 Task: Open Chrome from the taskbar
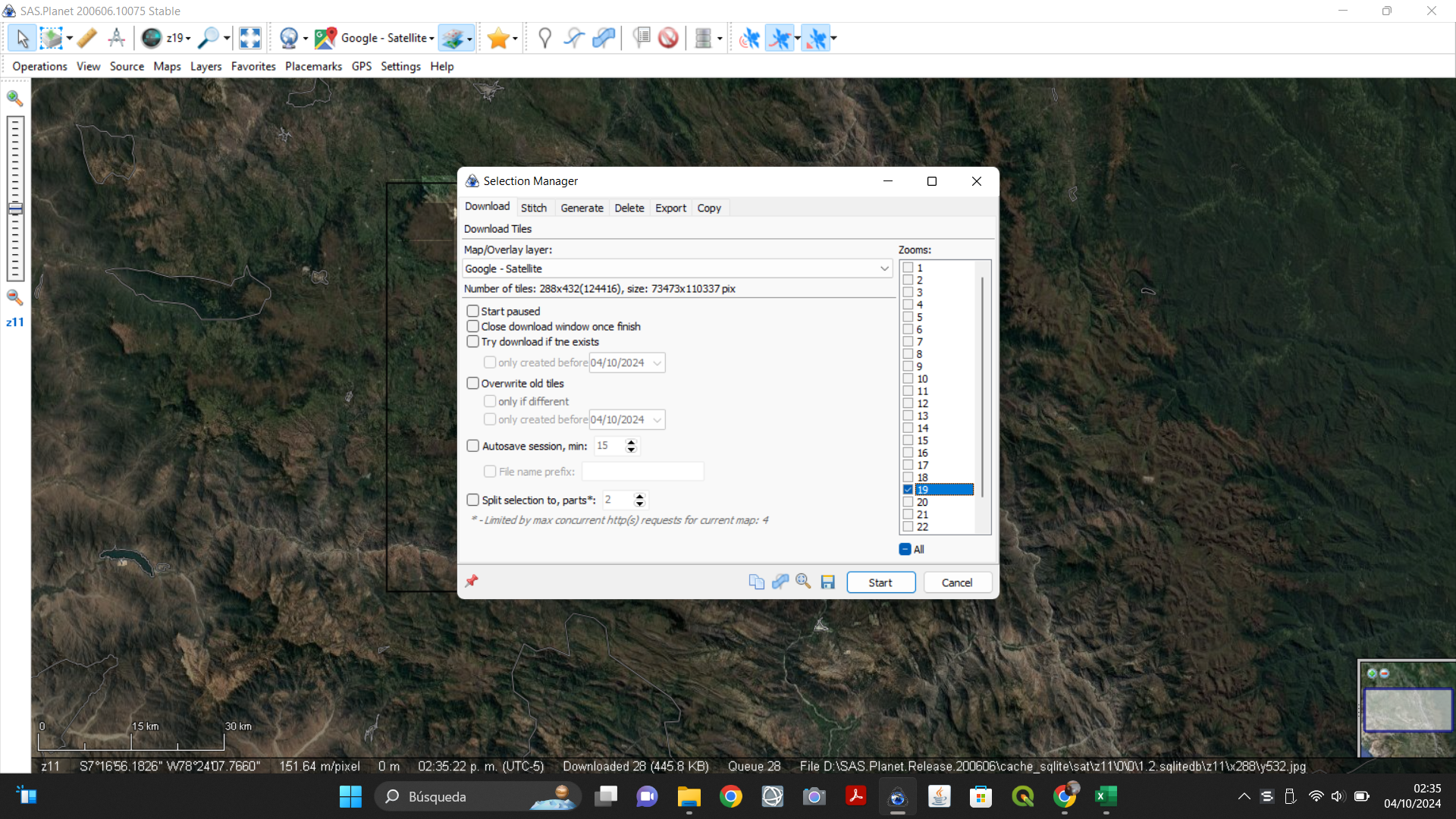[x=730, y=796]
